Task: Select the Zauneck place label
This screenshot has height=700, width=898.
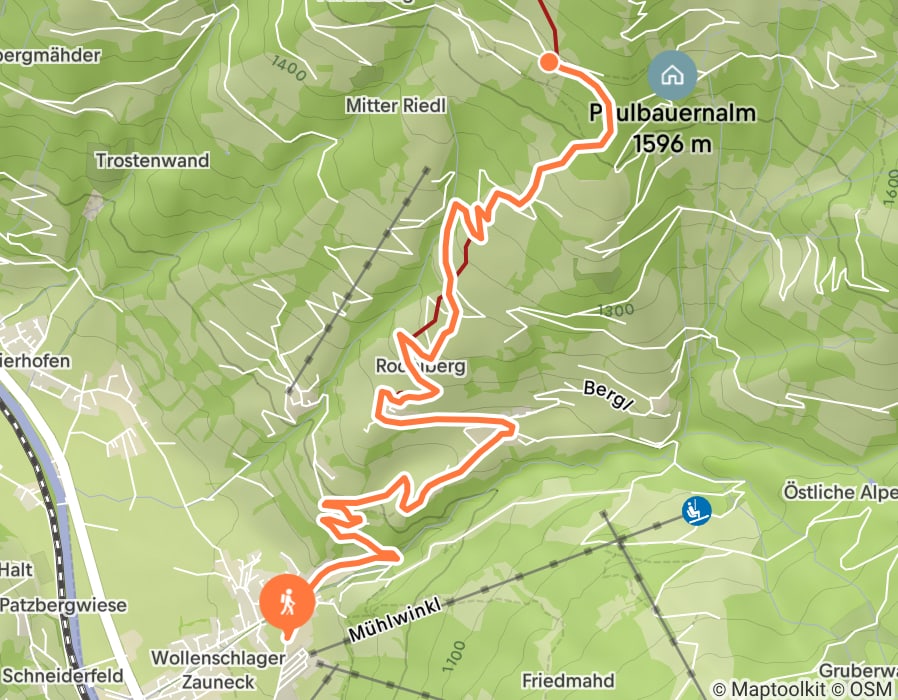Action: tap(218, 682)
